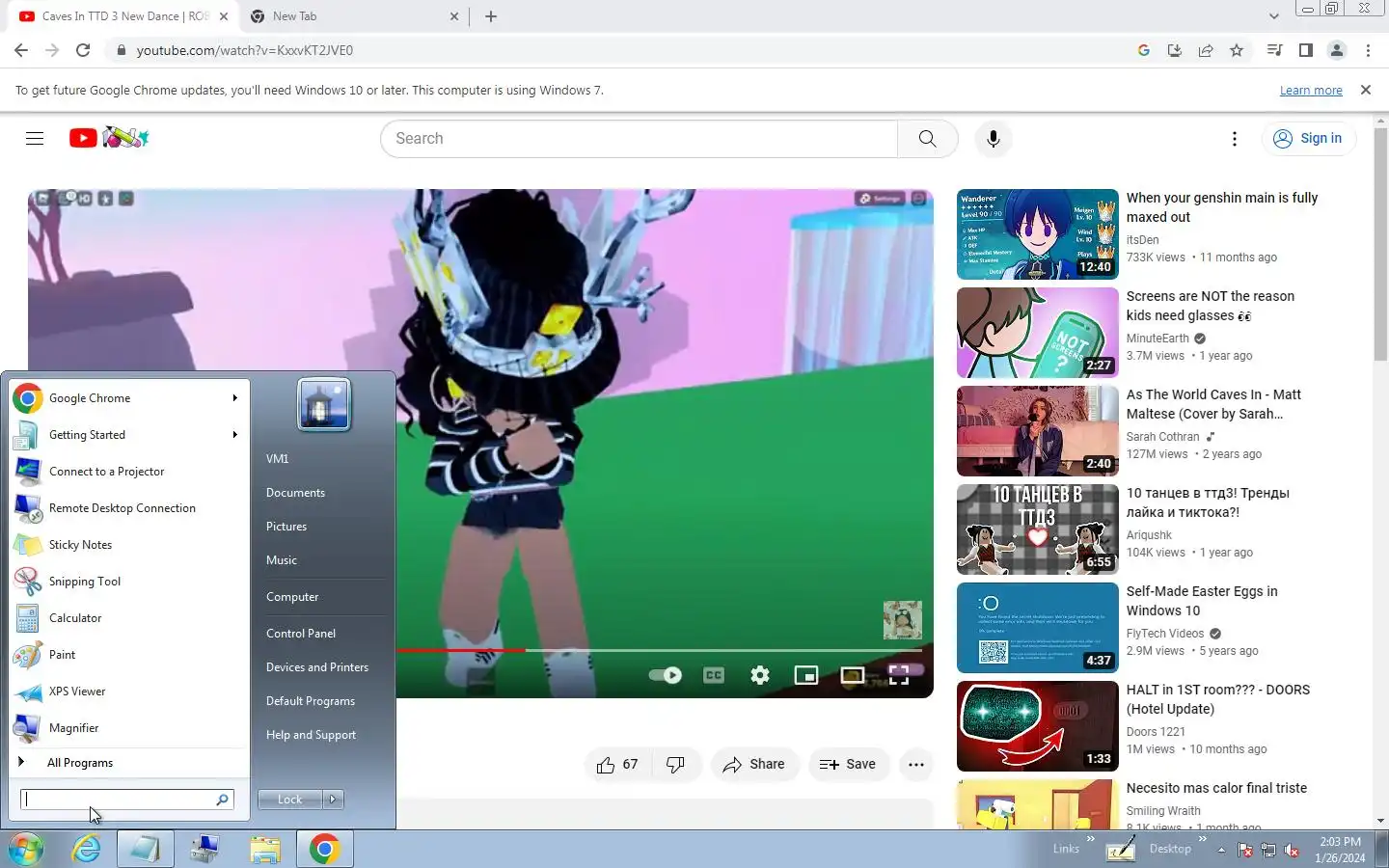Image resolution: width=1389 pixels, height=868 pixels.
Task: Open the Chrome side panel
Action: click(1306, 50)
